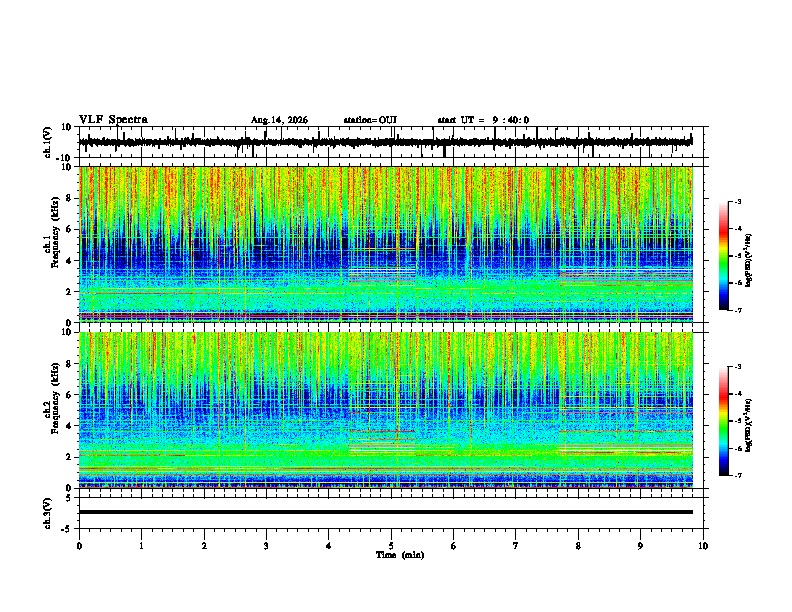792x612 pixels.
Task: Select the "start UT = 9 : 40: 0" text
Action: (483, 120)
